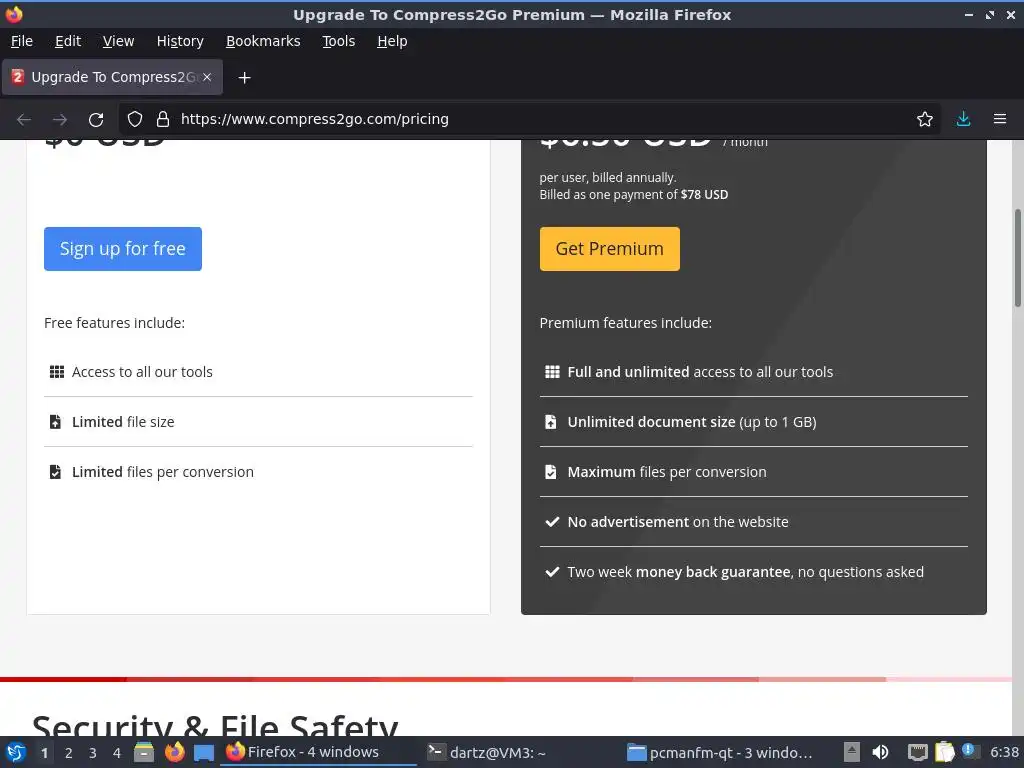
Task: Click the Sign up for free button
Action: click(123, 249)
